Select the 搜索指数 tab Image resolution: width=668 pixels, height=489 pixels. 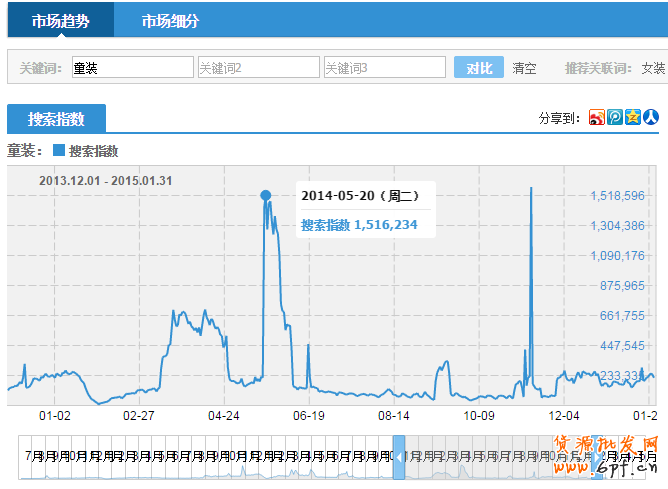pyautogui.click(x=56, y=119)
